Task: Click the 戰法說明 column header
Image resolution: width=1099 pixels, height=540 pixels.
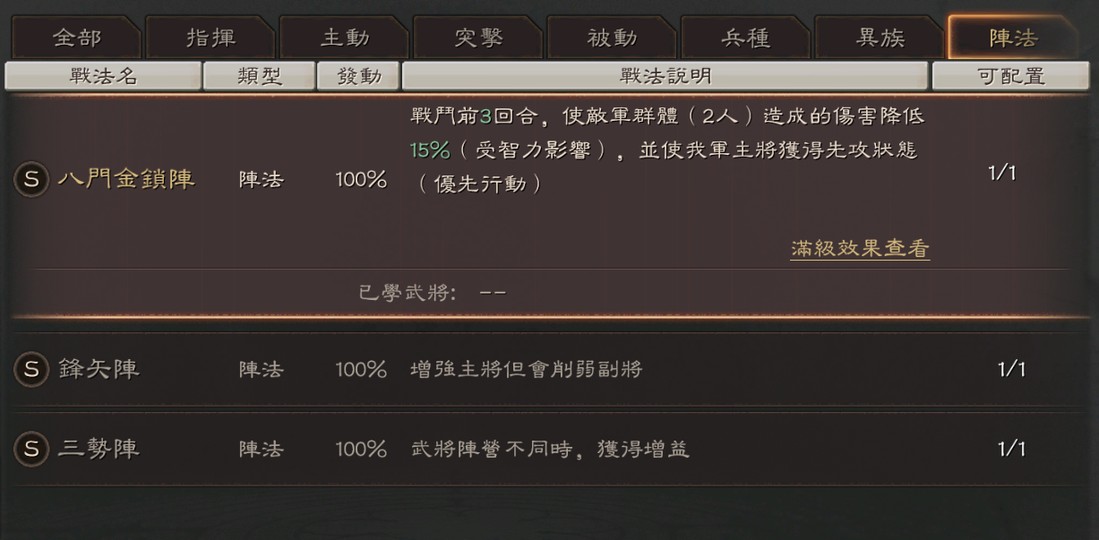Action: [665, 76]
